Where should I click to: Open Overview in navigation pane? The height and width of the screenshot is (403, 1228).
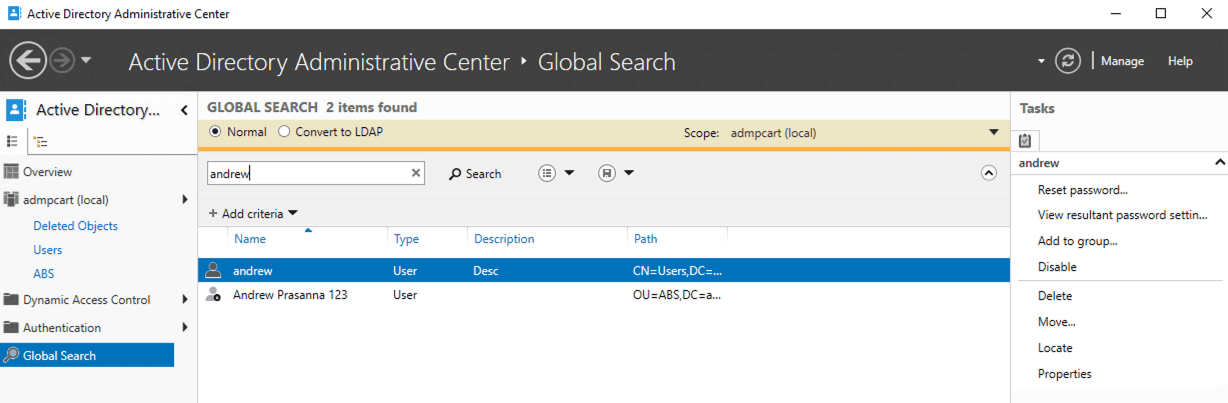pyautogui.click(x=48, y=172)
